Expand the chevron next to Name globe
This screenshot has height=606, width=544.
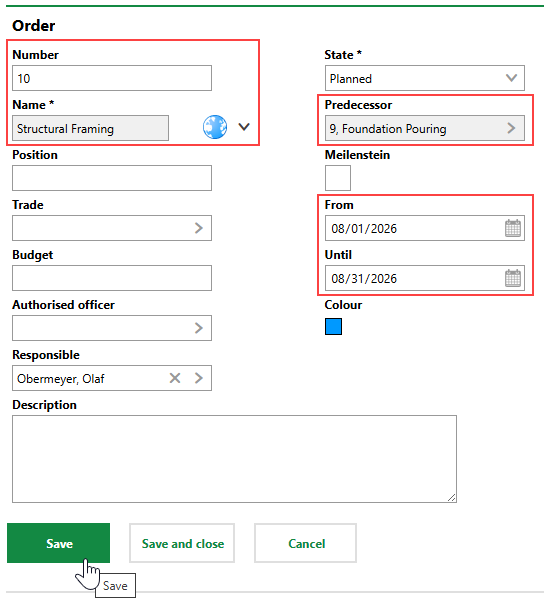coord(244,127)
